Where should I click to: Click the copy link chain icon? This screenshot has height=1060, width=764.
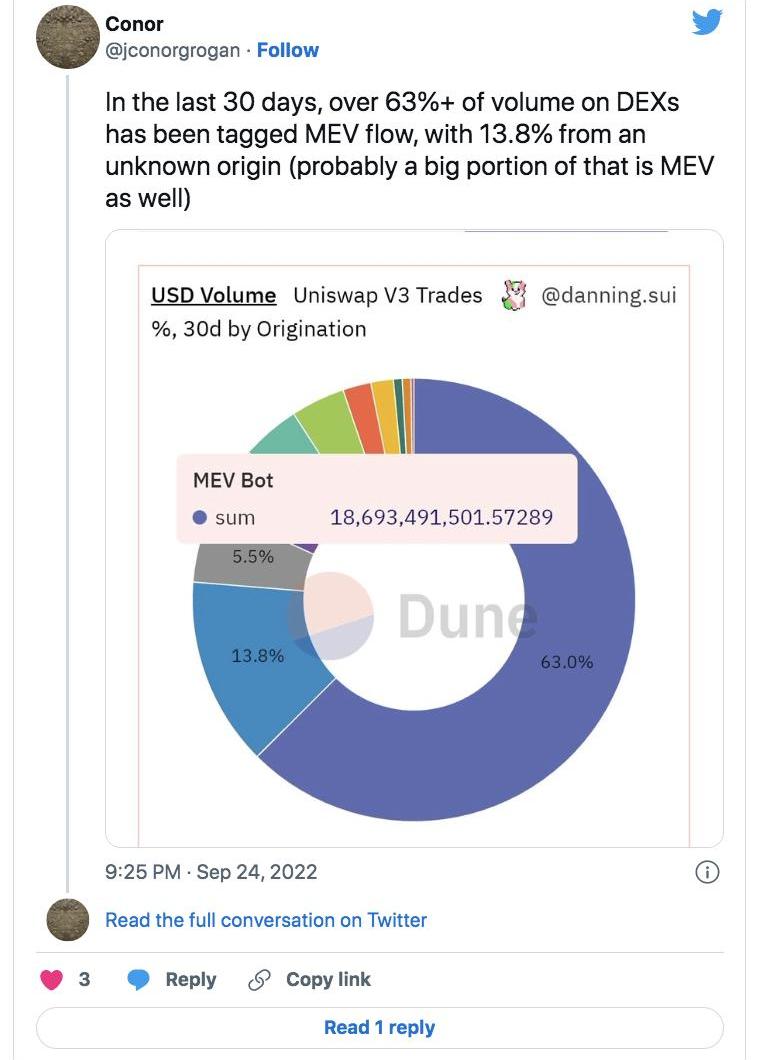pyautogui.click(x=260, y=980)
